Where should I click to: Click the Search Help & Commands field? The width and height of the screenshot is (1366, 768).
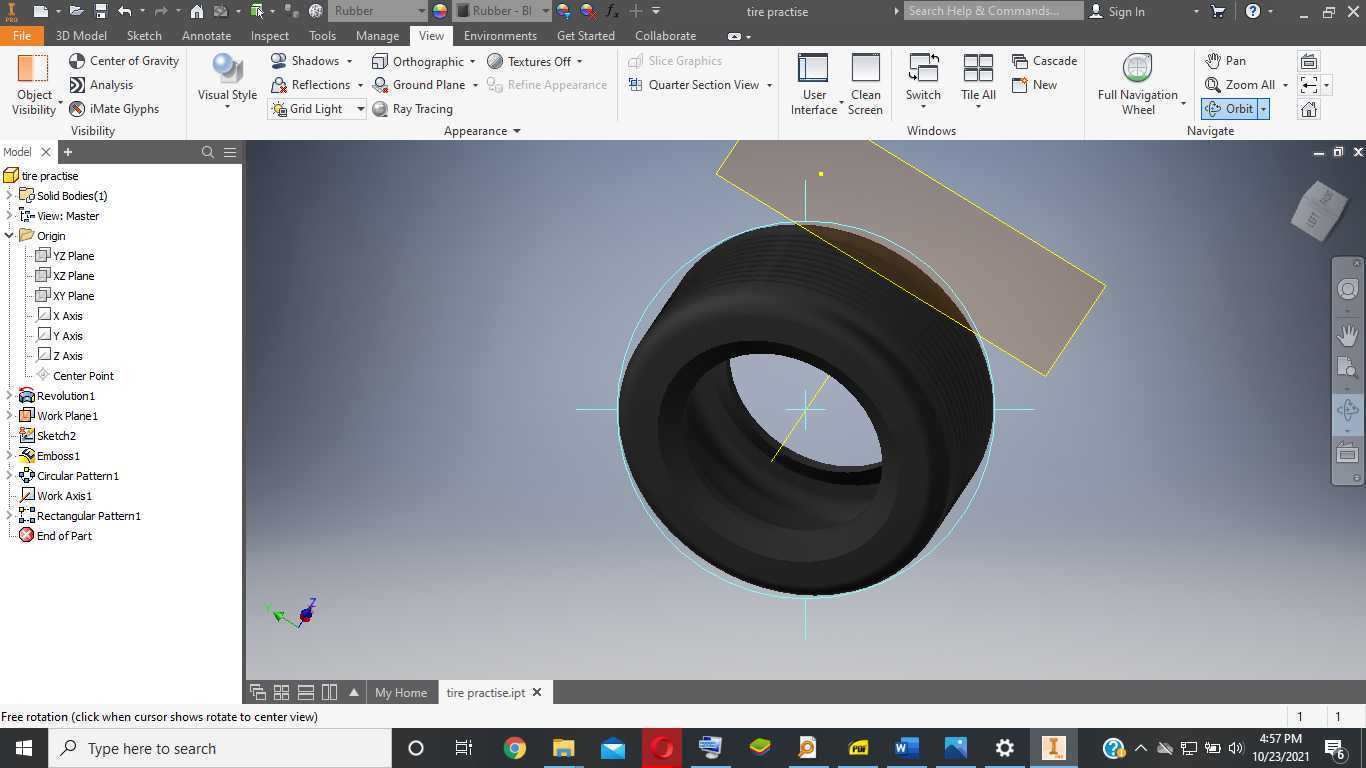pos(993,11)
